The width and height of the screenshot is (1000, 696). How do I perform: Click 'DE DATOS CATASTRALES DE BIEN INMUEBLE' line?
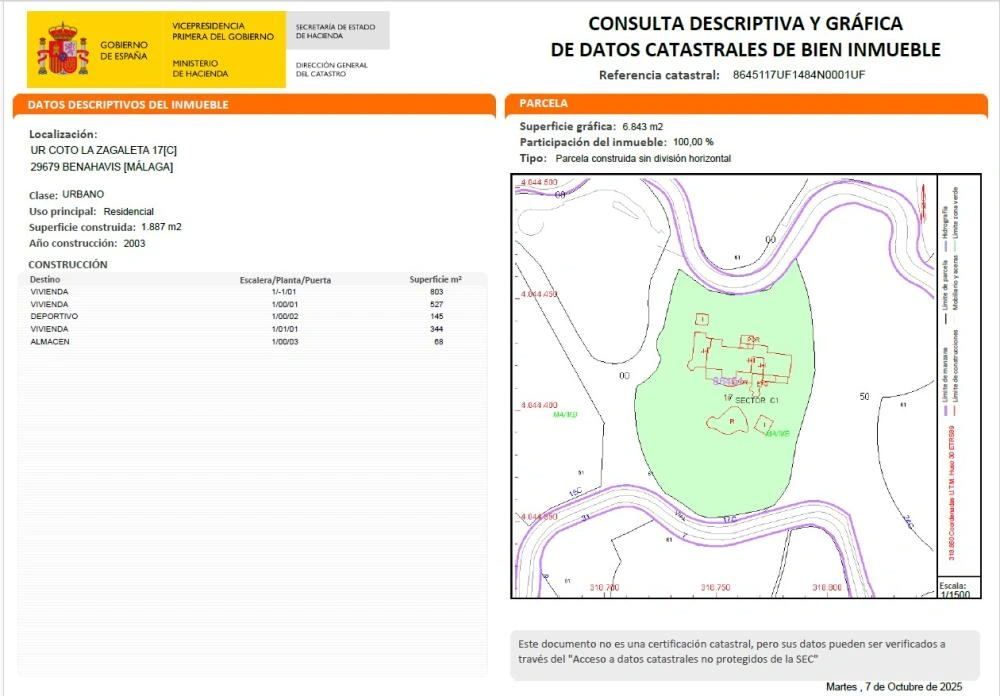746,49
